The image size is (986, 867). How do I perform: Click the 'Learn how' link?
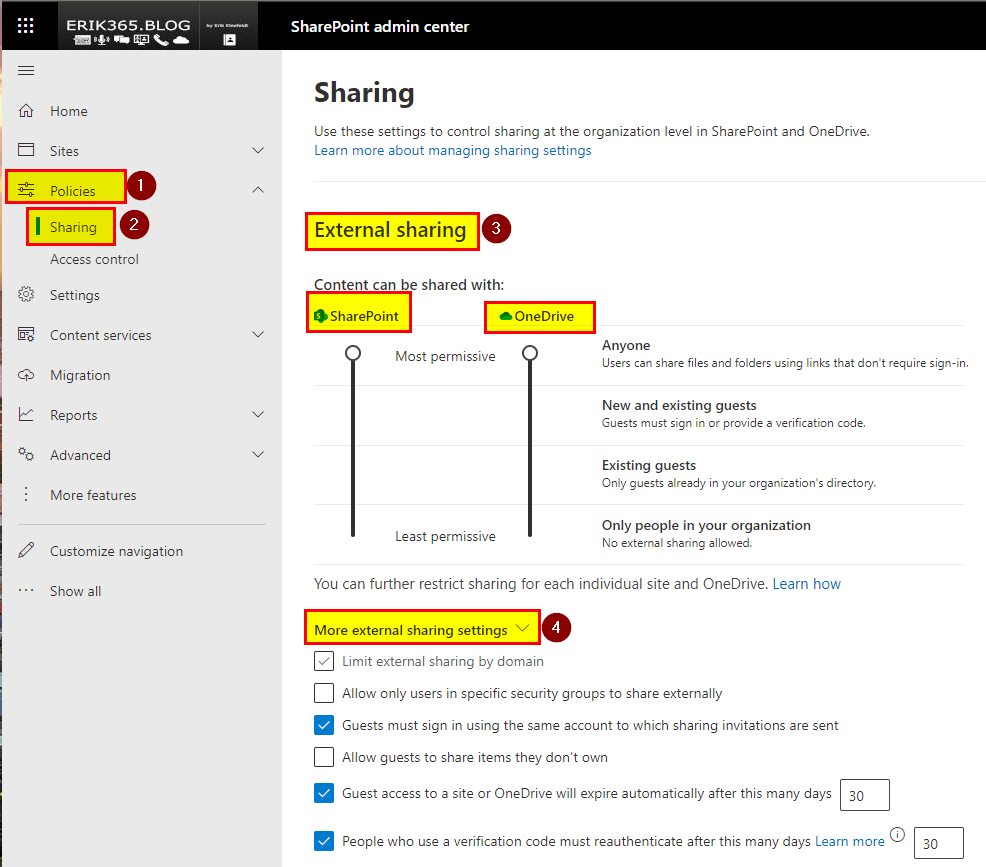pyautogui.click(x=806, y=583)
